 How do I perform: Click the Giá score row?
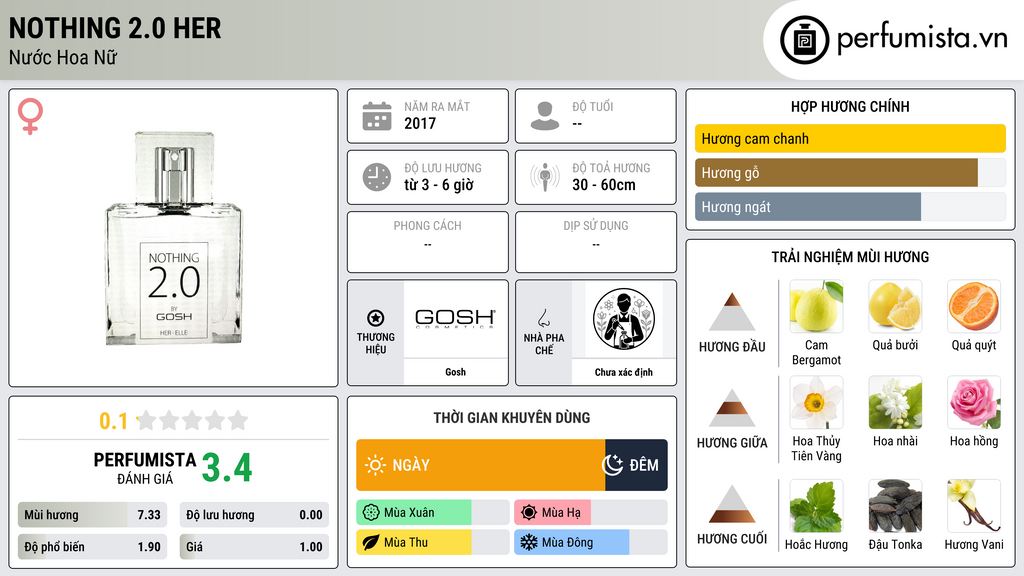pyautogui.click(x=254, y=547)
